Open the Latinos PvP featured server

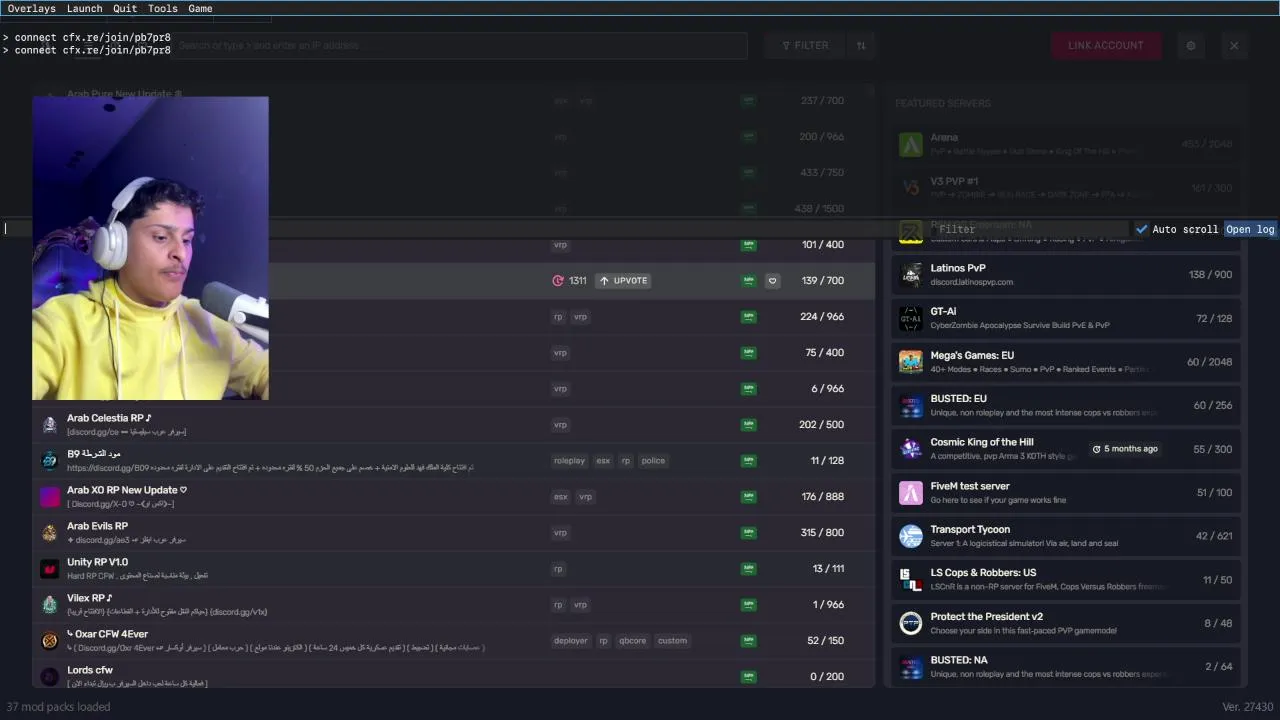[1066, 275]
